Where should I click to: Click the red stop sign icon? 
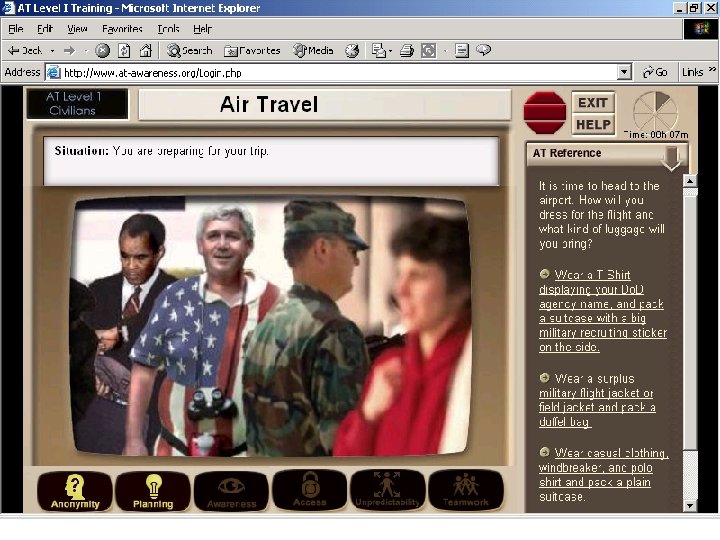click(x=545, y=112)
